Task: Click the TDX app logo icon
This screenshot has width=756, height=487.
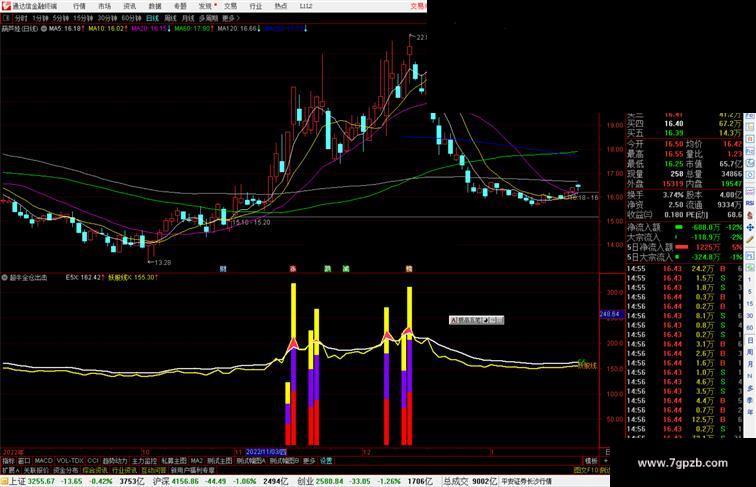Action: [x=6, y=6]
